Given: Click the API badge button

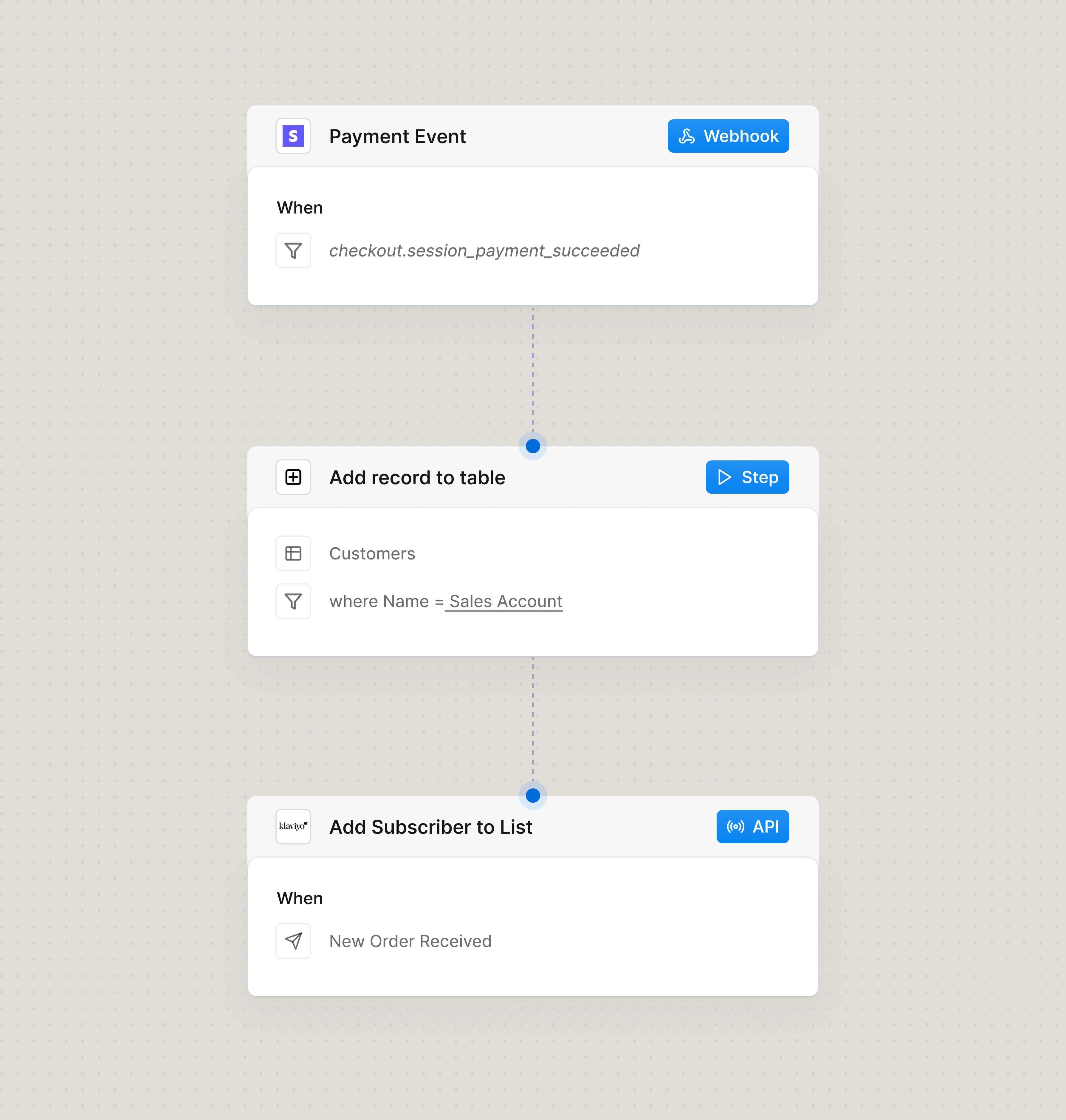Looking at the screenshot, I should (752, 827).
